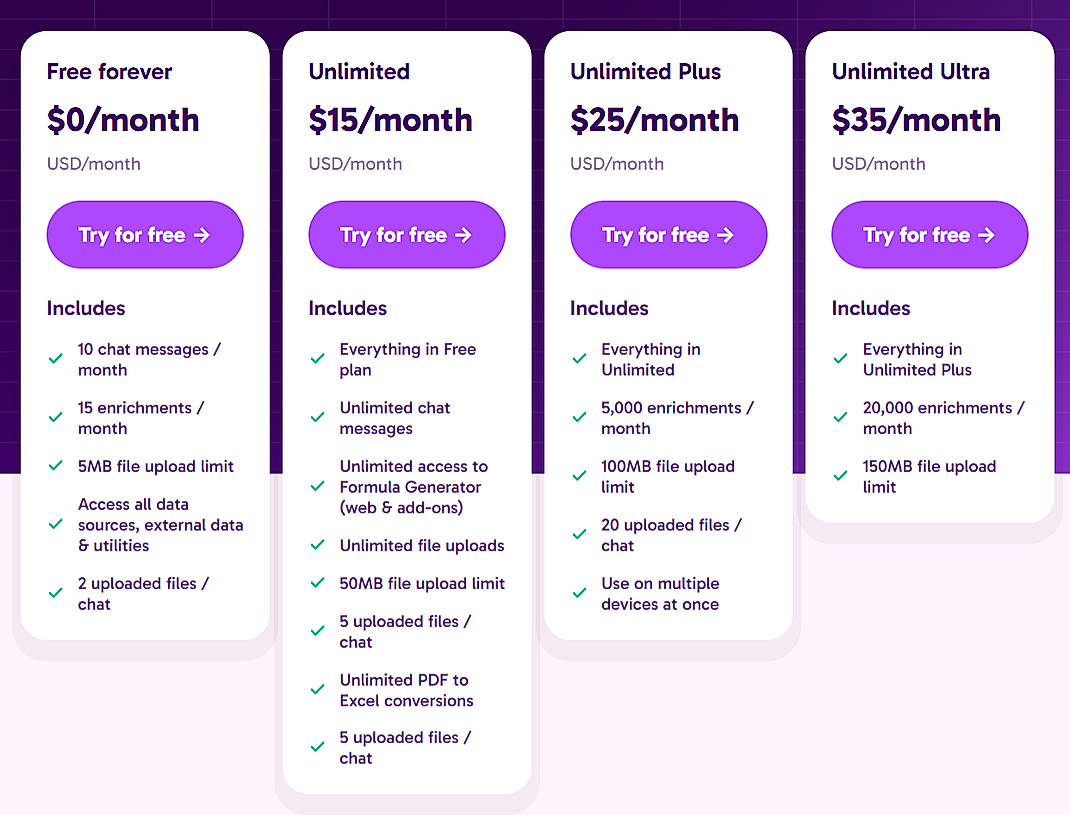Click the checkmark next to Unlimited Formula Generator access
This screenshot has height=815, width=1070.
tap(318, 487)
